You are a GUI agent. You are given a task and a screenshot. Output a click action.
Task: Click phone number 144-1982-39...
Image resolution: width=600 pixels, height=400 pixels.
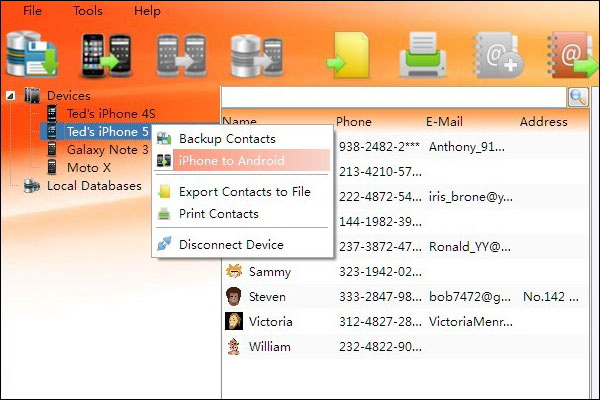coord(380,222)
